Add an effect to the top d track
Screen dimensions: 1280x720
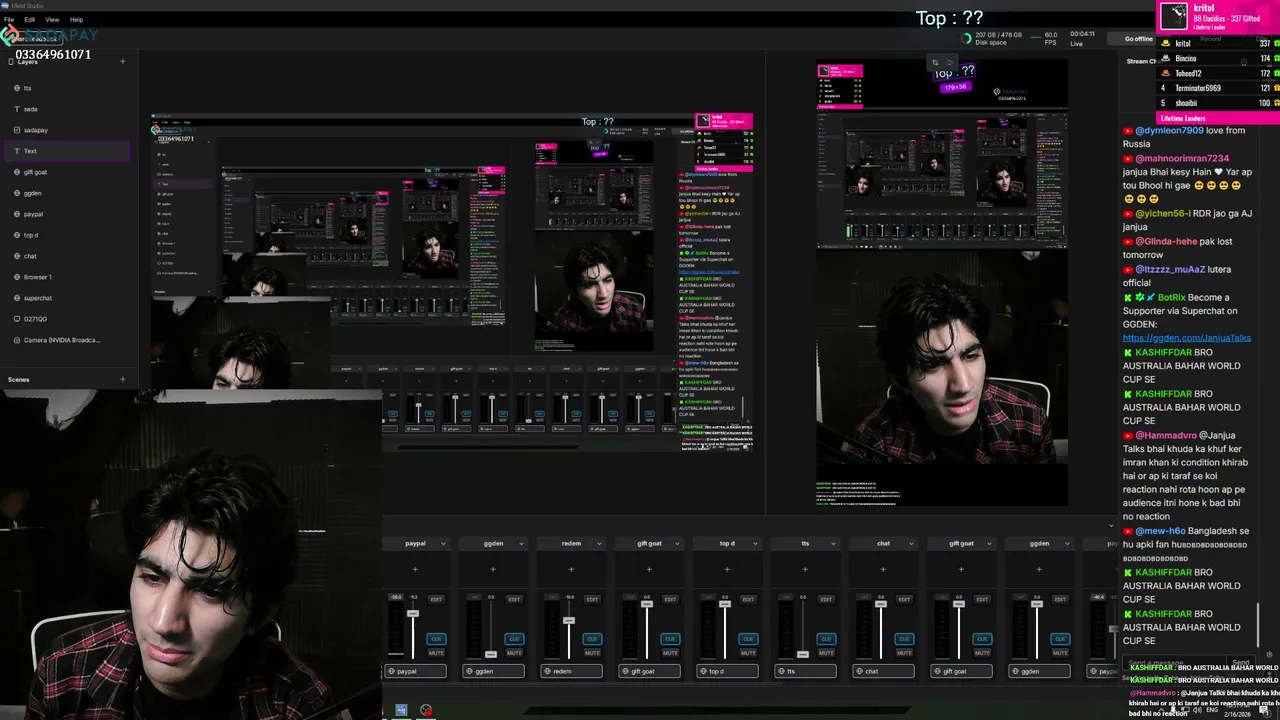[x=727, y=569]
